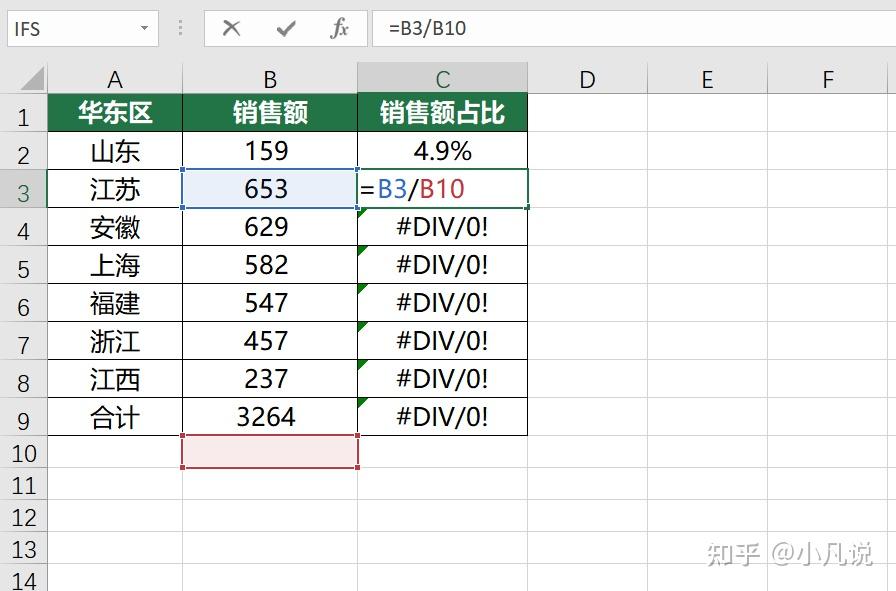Image resolution: width=896 pixels, height=591 pixels.
Task: Click #DIV/0! error in 安徽 row
Action: 442,227
